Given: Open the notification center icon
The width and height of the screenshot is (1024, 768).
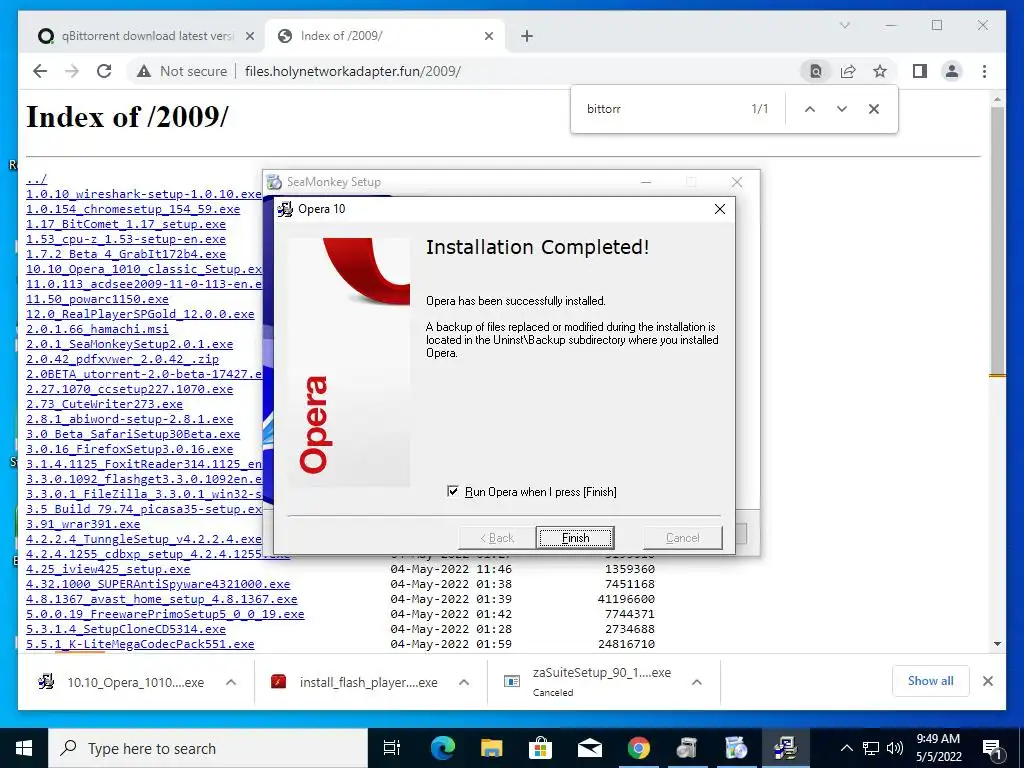Looking at the screenshot, I should [992, 748].
